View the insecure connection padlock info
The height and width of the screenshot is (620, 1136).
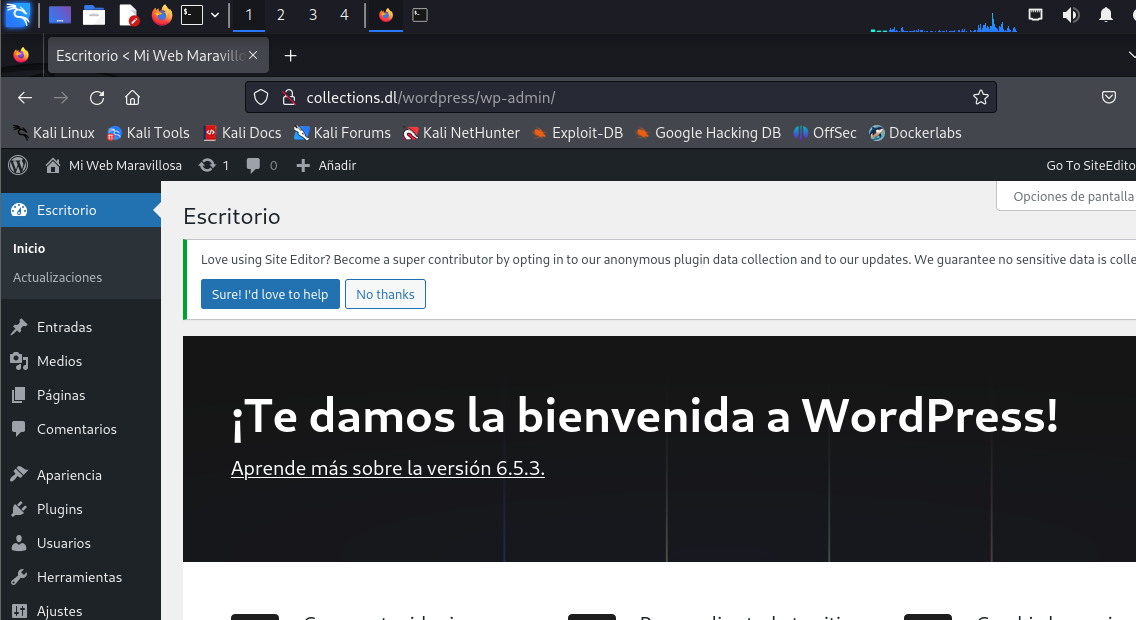pos(288,98)
